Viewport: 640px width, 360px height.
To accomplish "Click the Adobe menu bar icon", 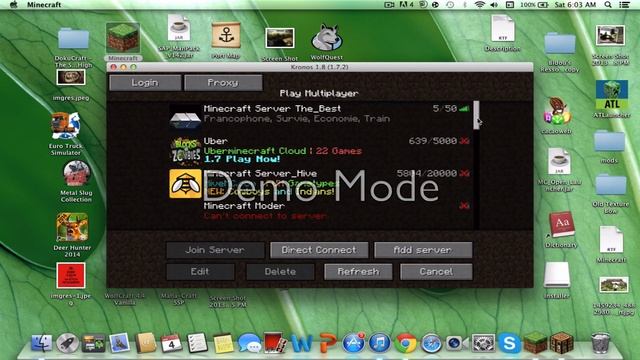I will tap(406, 4).
